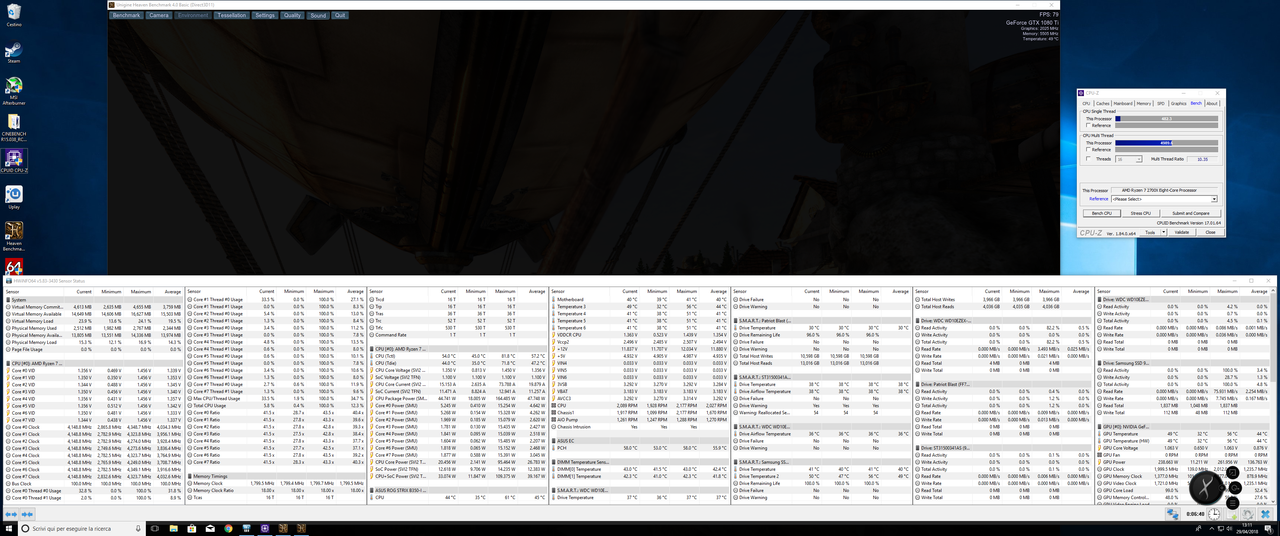The width and height of the screenshot is (1280, 536).
Task: Open the Quality menu in Heaven
Action: (x=292, y=16)
